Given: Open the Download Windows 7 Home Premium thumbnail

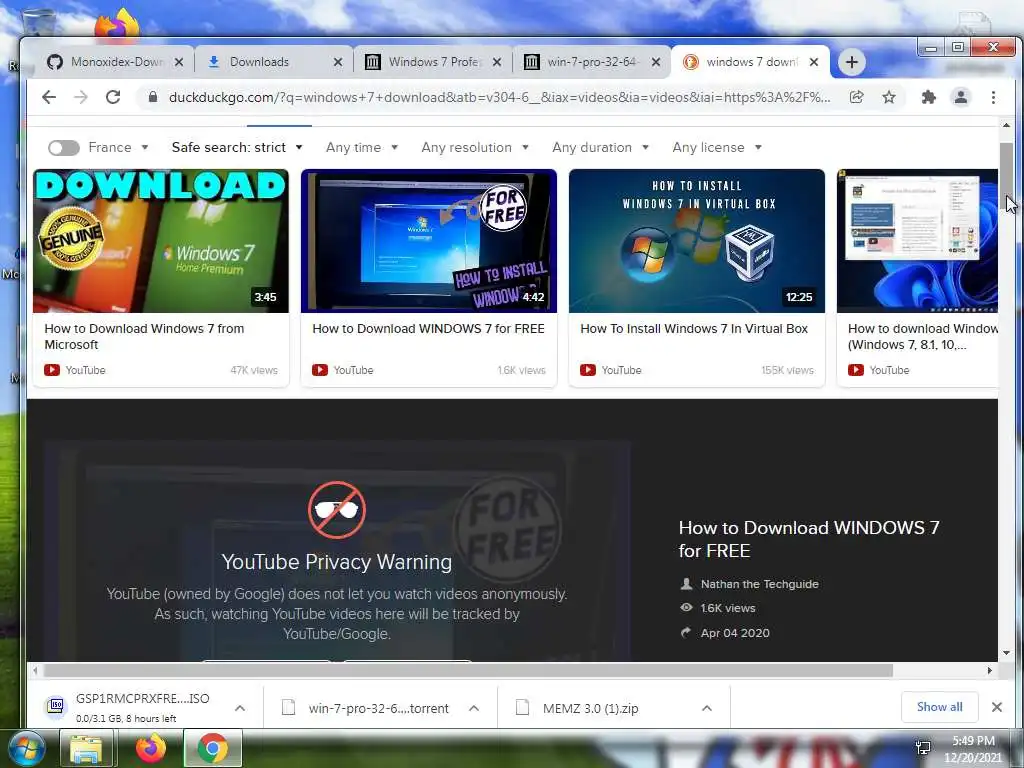Looking at the screenshot, I should (x=161, y=241).
